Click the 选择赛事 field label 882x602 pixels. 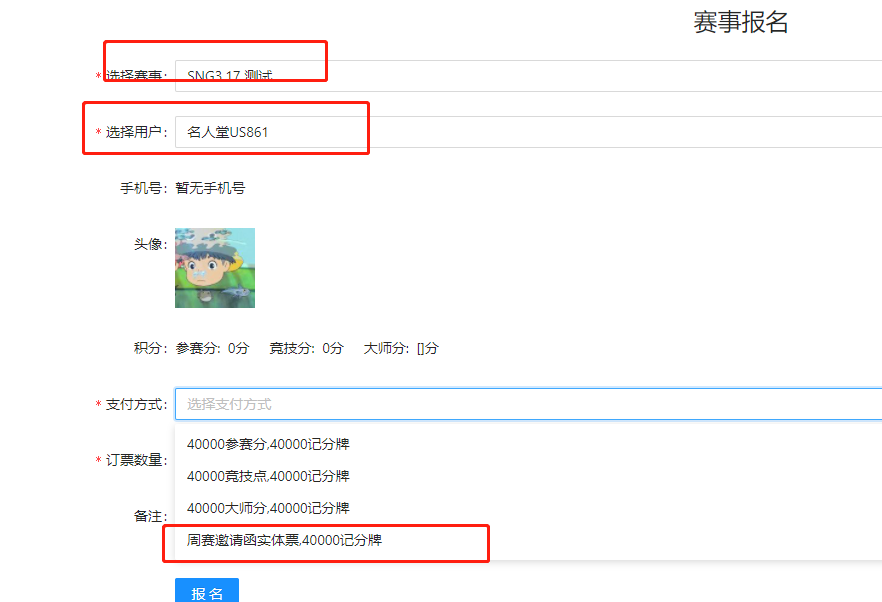click(x=135, y=77)
